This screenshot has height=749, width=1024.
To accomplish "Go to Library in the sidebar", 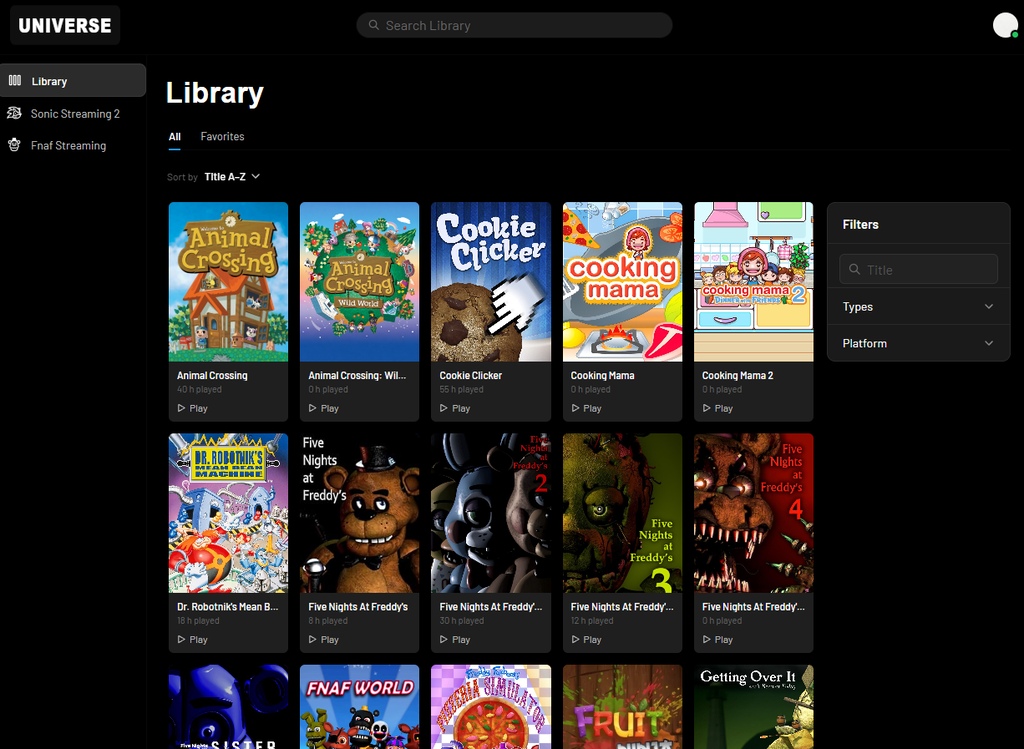I will (73, 81).
